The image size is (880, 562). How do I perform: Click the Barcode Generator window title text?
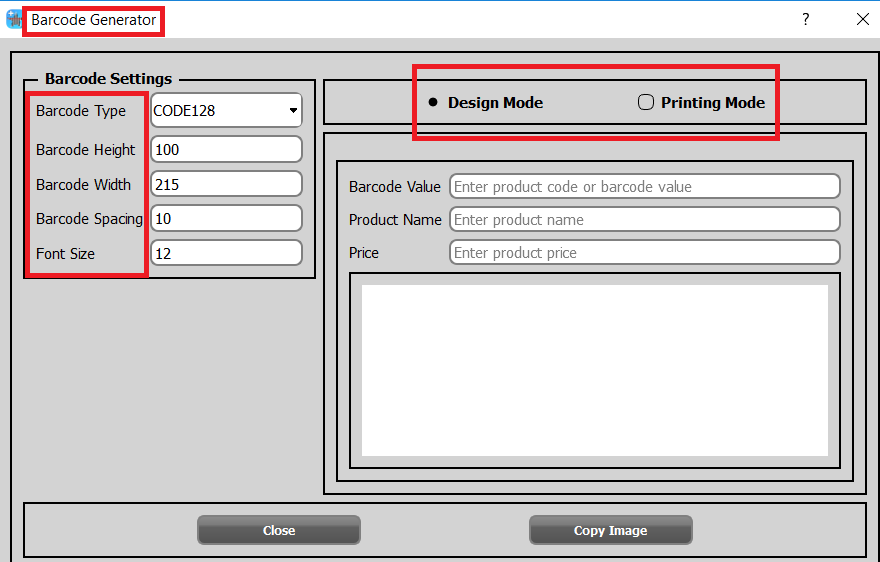(93, 20)
